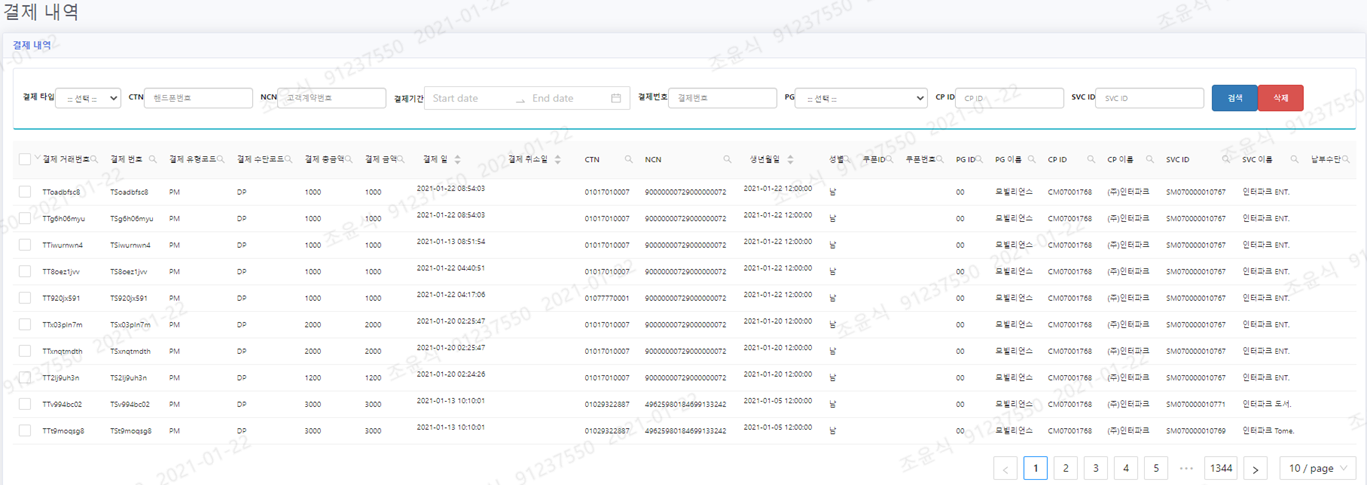Focus the SVC ID input field
Screen dimensions: 1367x485
point(1150,98)
